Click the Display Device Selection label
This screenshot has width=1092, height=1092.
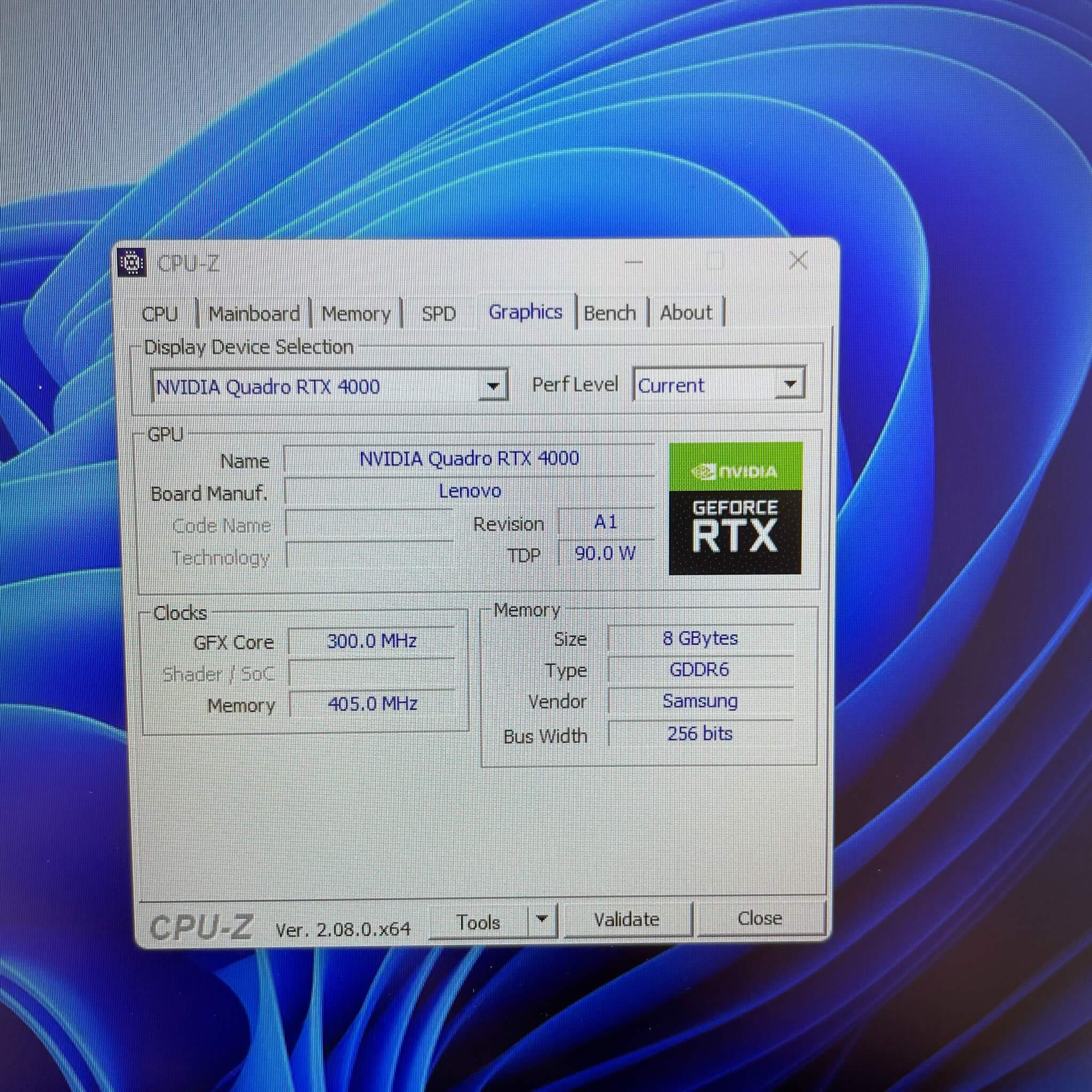(248, 347)
